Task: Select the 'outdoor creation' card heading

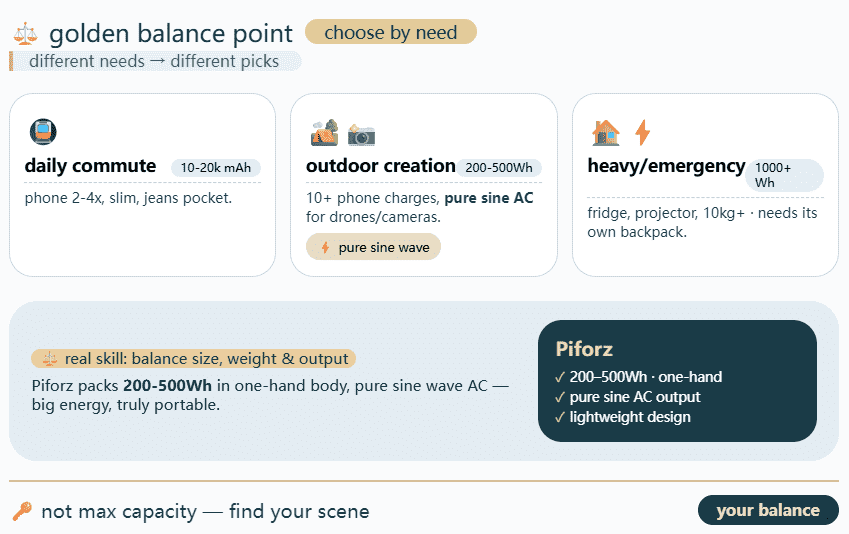Action: (380, 166)
